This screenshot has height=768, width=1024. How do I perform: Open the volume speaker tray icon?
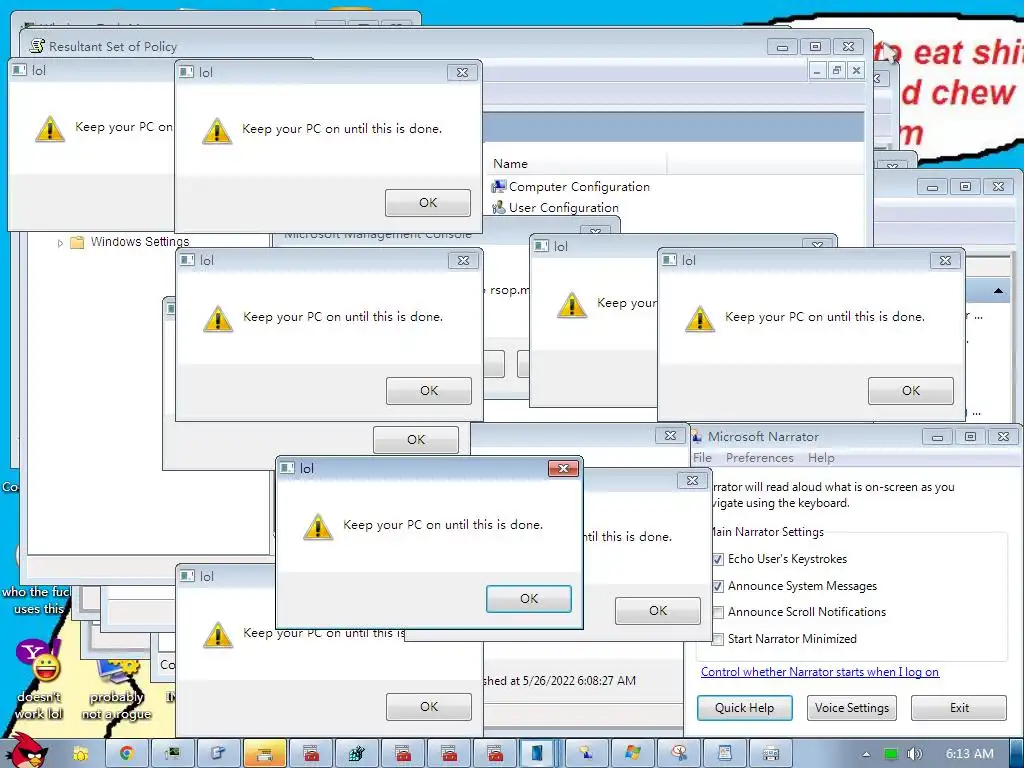pos(914,754)
